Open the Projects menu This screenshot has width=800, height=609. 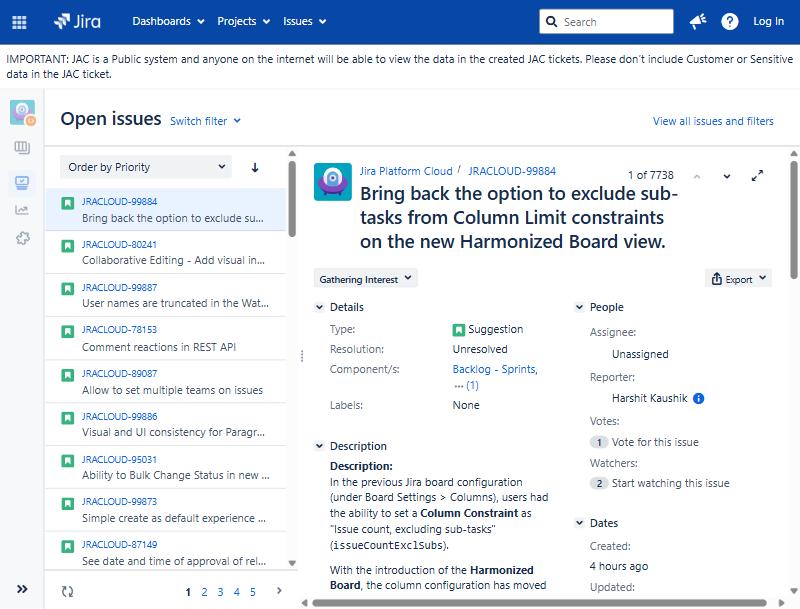[243, 21]
